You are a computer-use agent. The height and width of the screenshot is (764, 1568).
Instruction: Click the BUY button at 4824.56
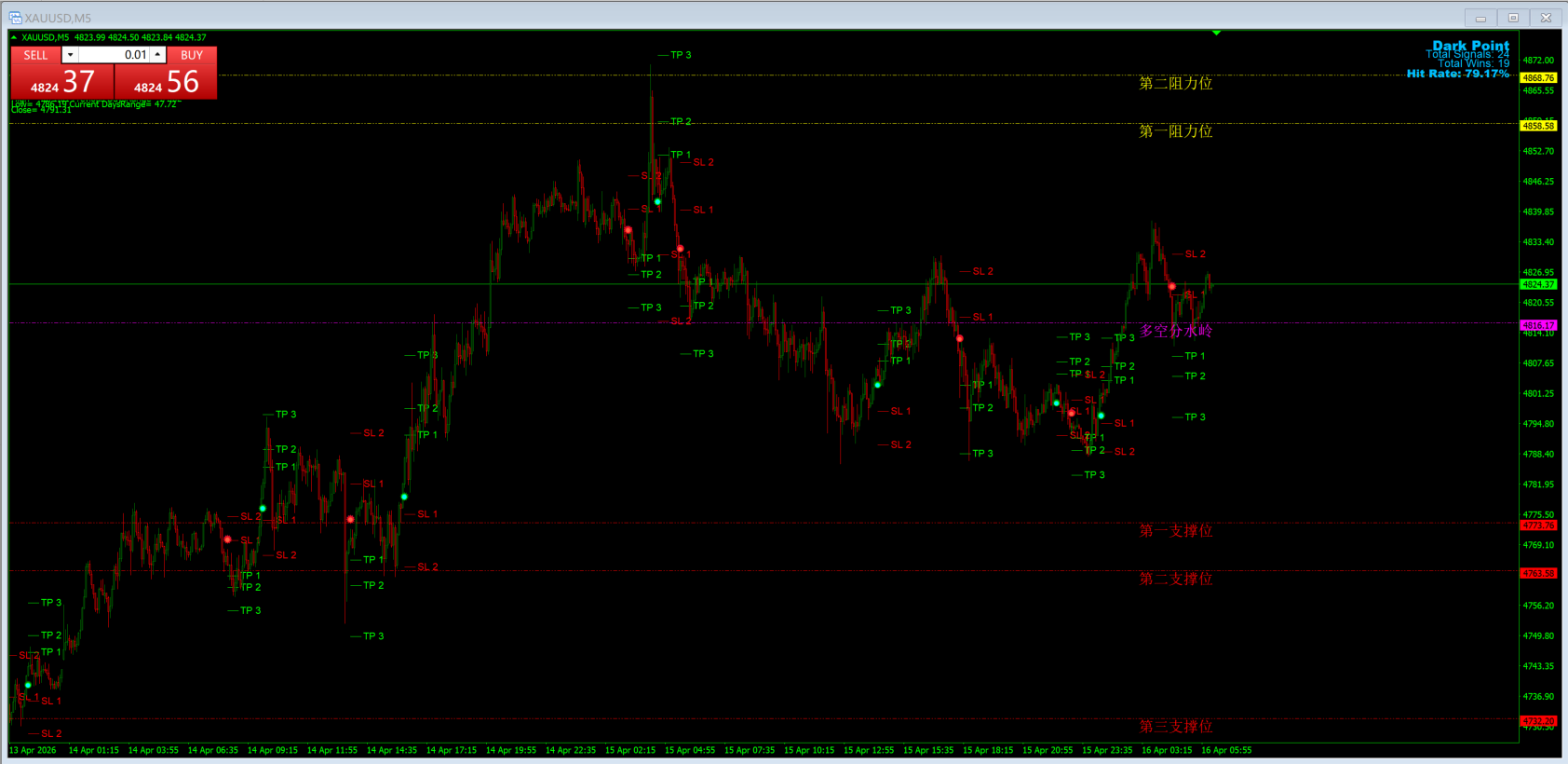pos(166,81)
